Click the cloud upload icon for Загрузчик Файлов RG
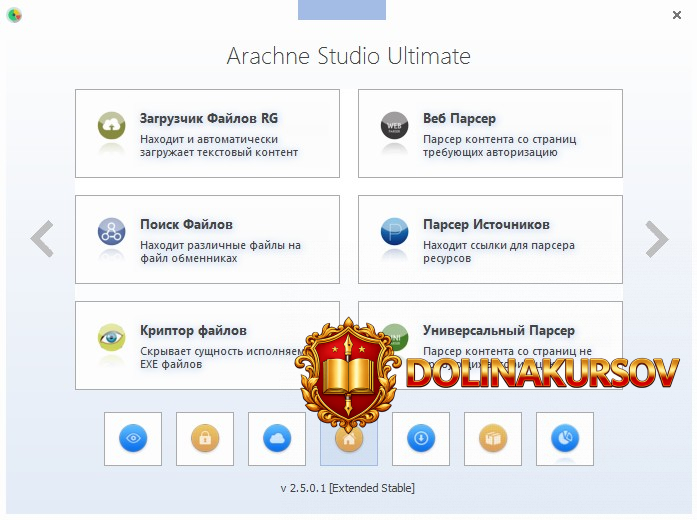 tap(112, 126)
